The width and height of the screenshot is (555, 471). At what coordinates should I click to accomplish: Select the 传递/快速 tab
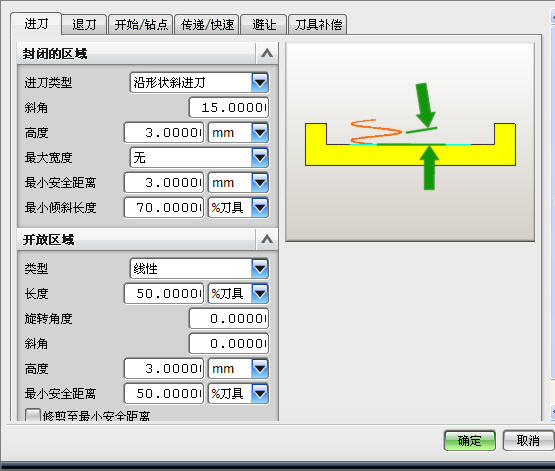point(207,24)
